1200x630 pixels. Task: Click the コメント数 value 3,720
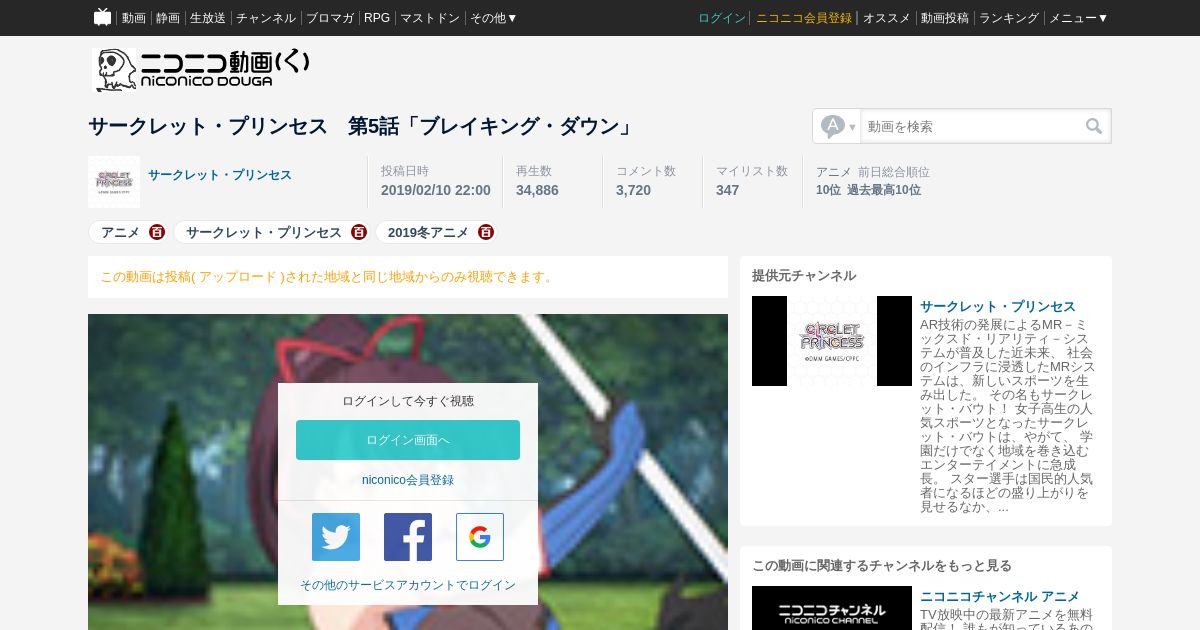pos(633,190)
